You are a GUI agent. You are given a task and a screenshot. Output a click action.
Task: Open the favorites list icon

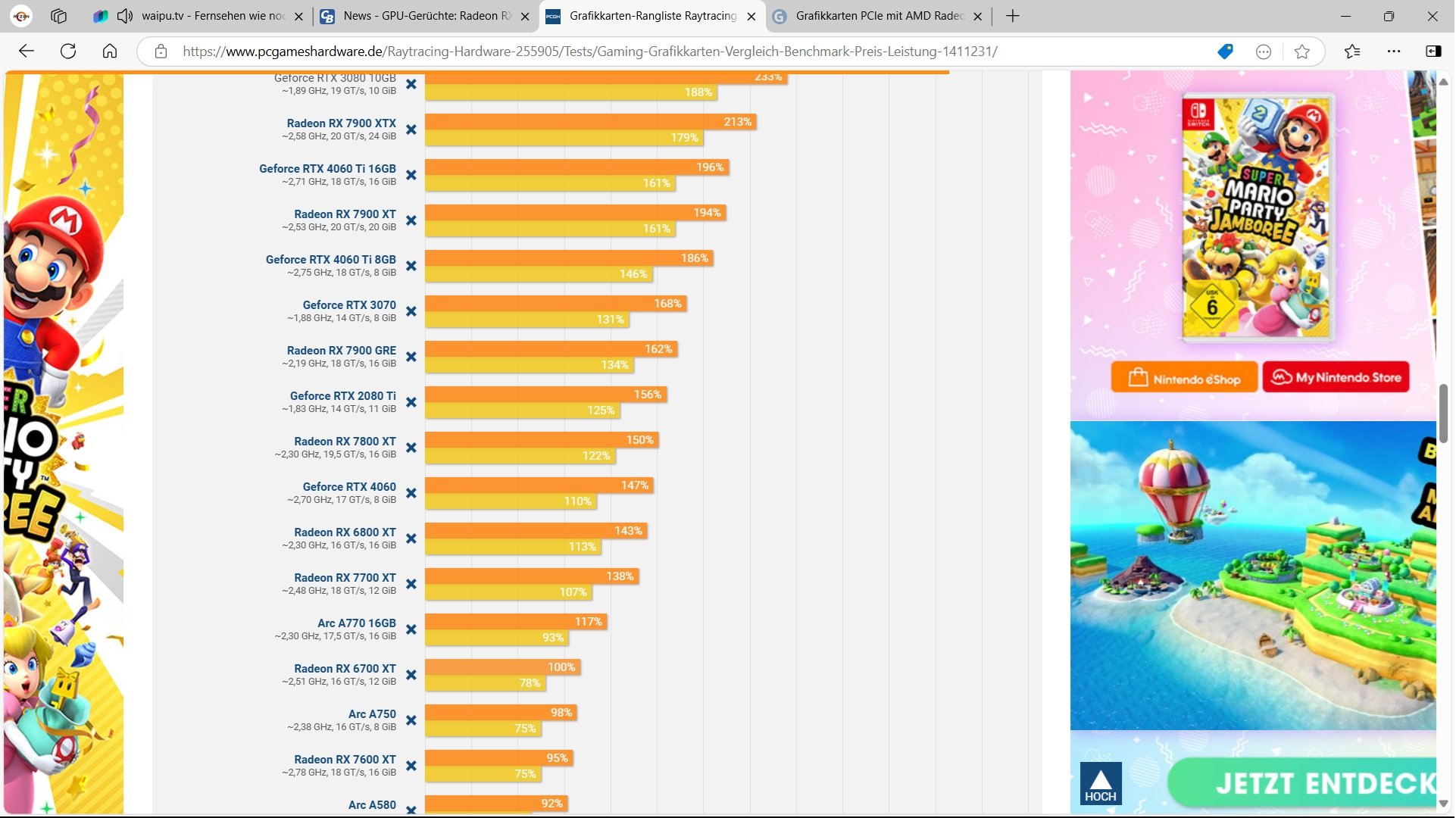click(1352, 52)
